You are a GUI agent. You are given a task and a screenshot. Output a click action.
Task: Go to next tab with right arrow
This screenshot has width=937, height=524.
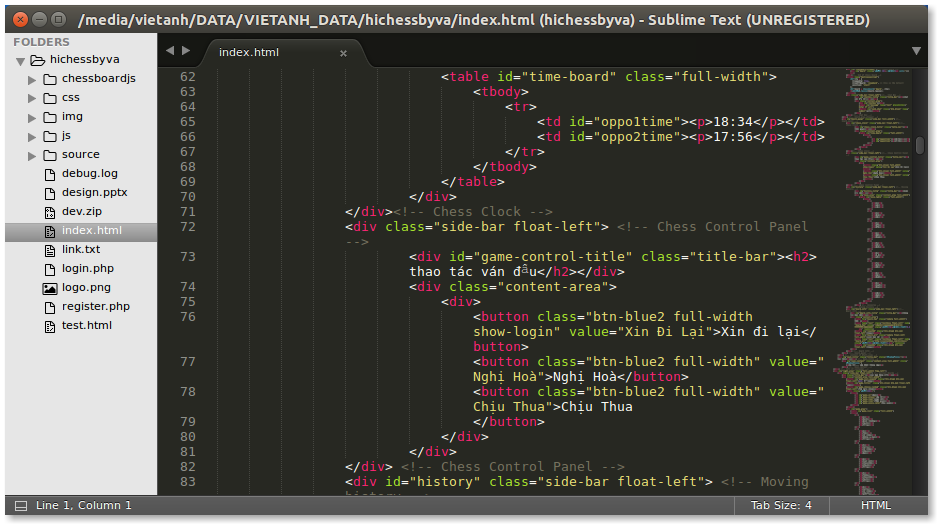point(186,51)
